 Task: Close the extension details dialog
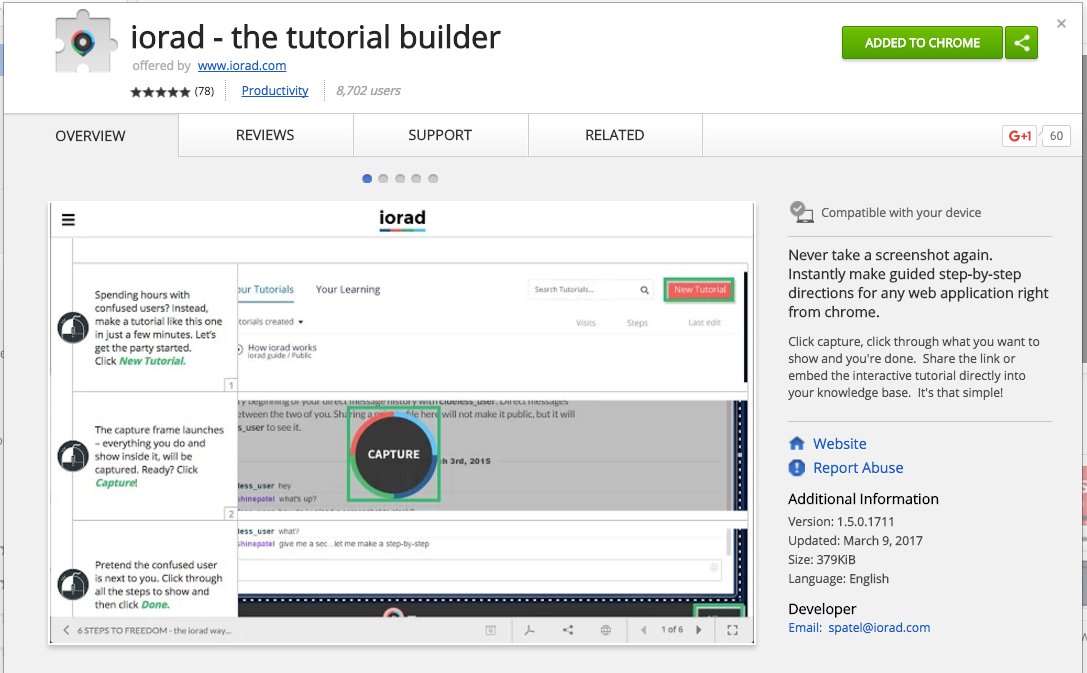click(1061, 24)
